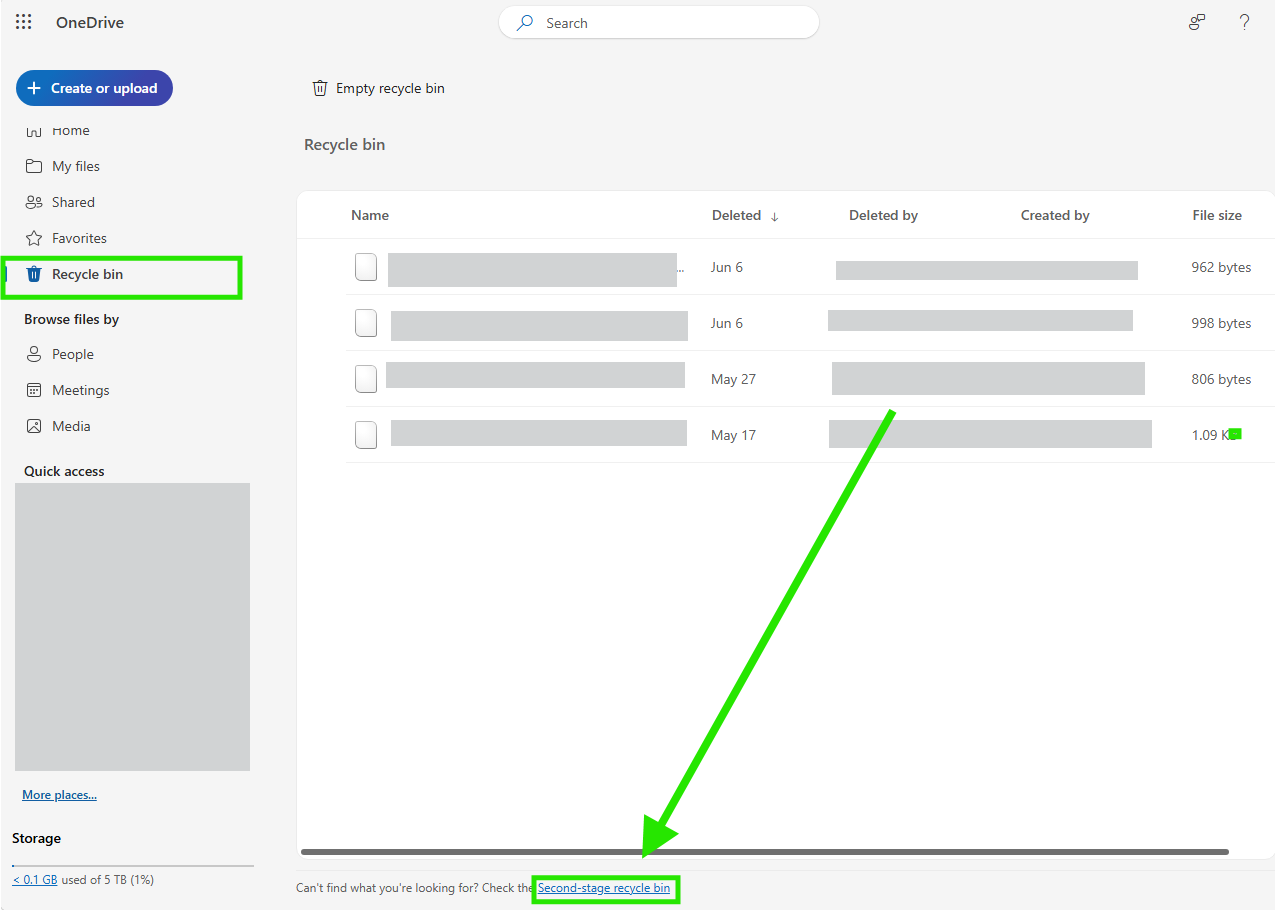Click the file icon in the May 27 row
This screenshot has width=1275, height=910.
click(x=367, y=379)
